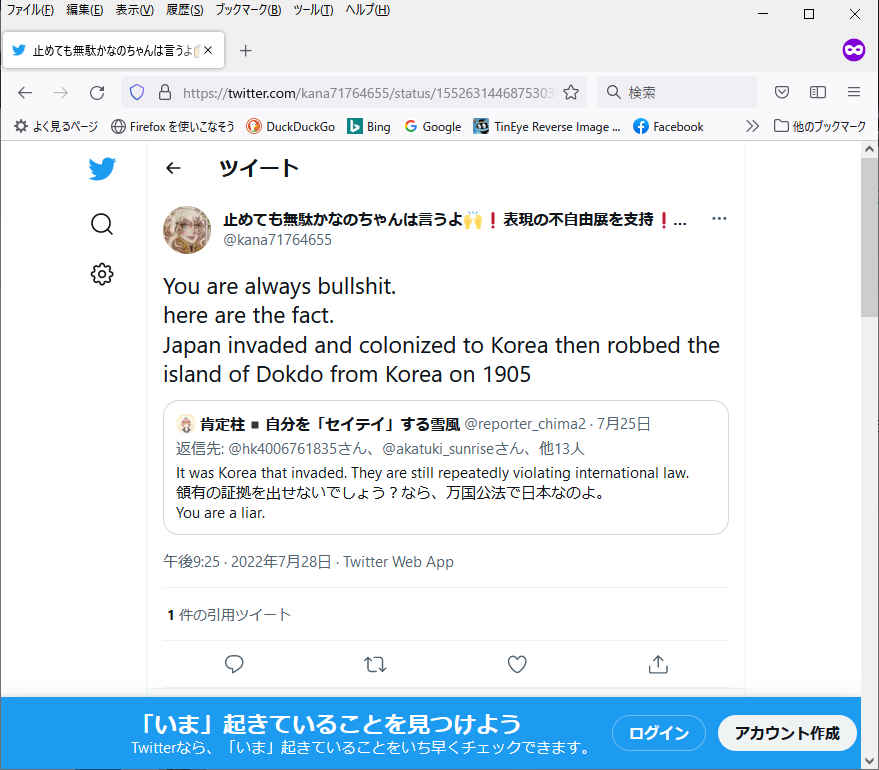Open tweet more options ellipsis
The height and width of the screenshot is (770, 879).
(718, 219)
